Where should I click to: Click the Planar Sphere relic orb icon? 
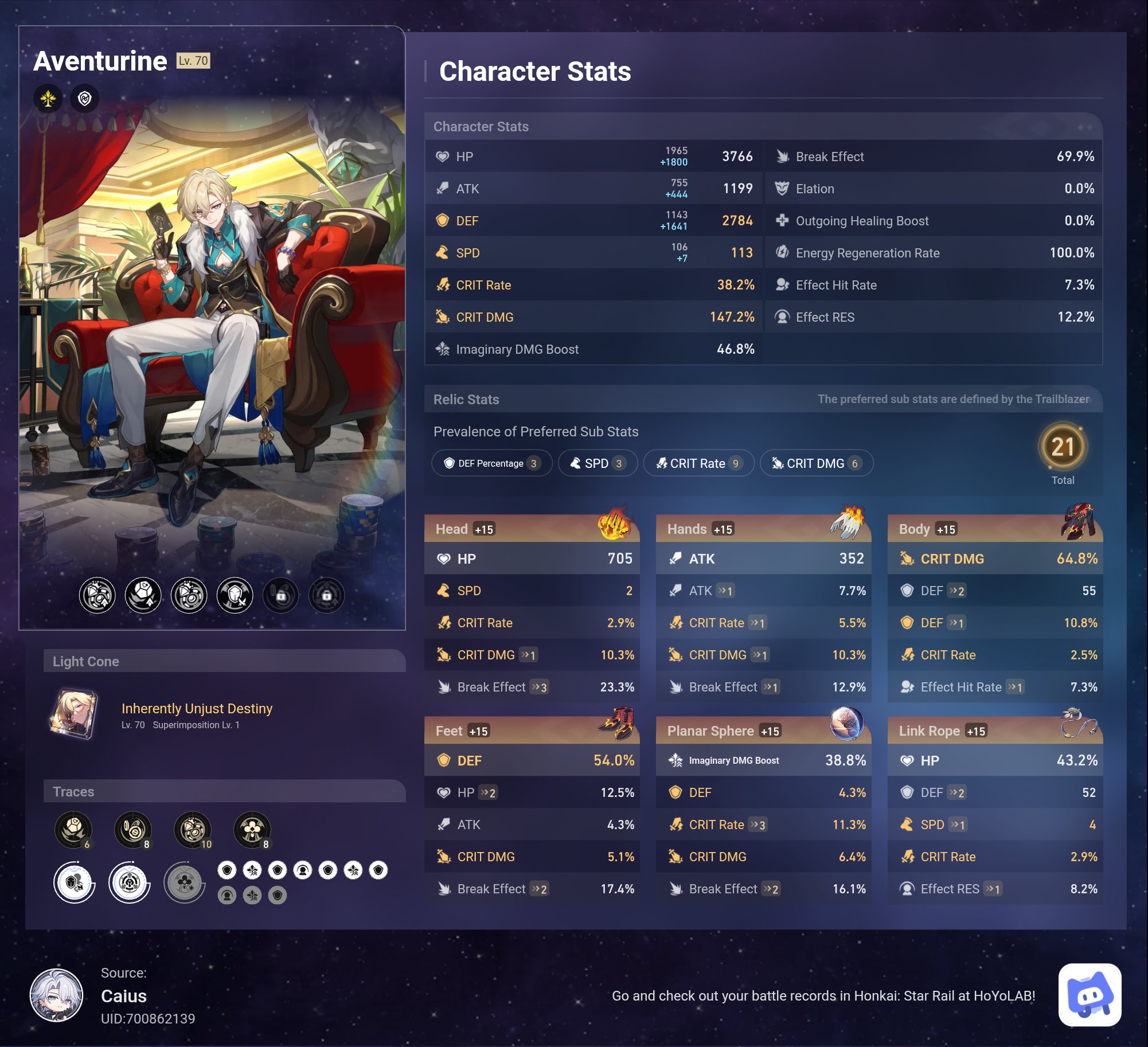point(847,724)
